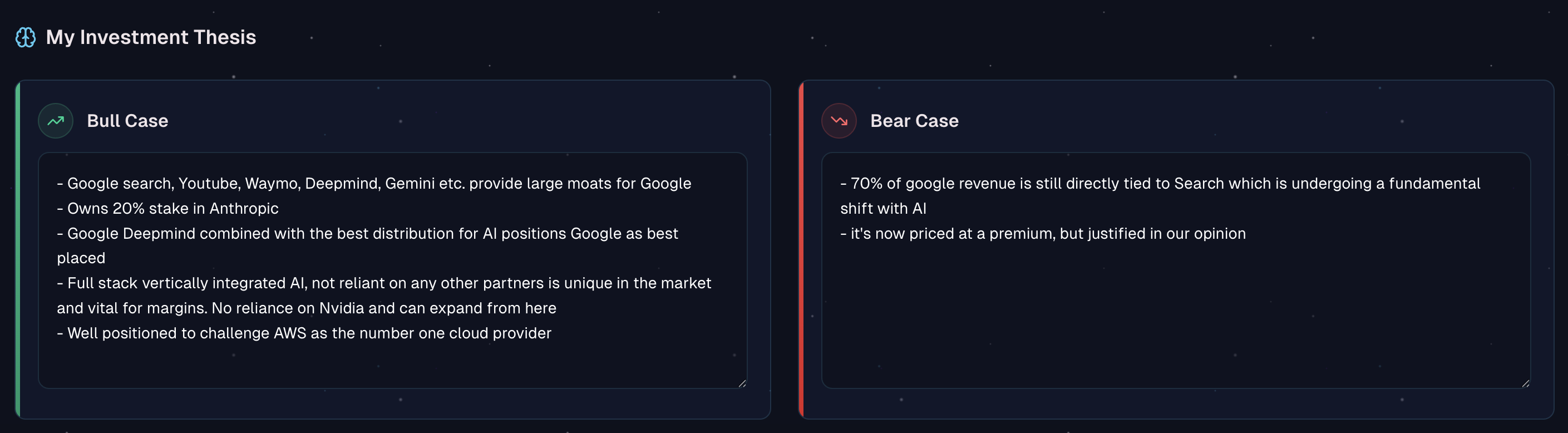Click the line mentioning 70% of google revenue
This screenshot has height=433, width=1568.
[x=1156, y=183]
